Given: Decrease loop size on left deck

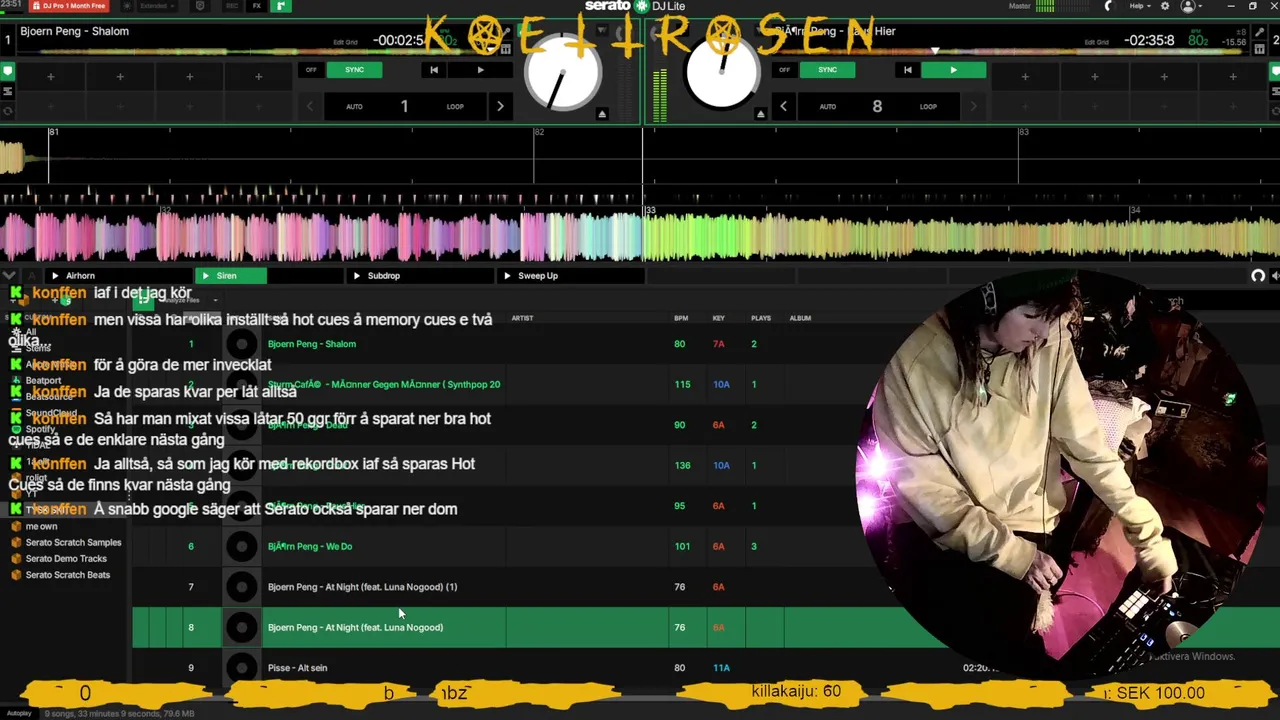Looking at the screenshot, I should pyautogui.click(x=310, y=106).
